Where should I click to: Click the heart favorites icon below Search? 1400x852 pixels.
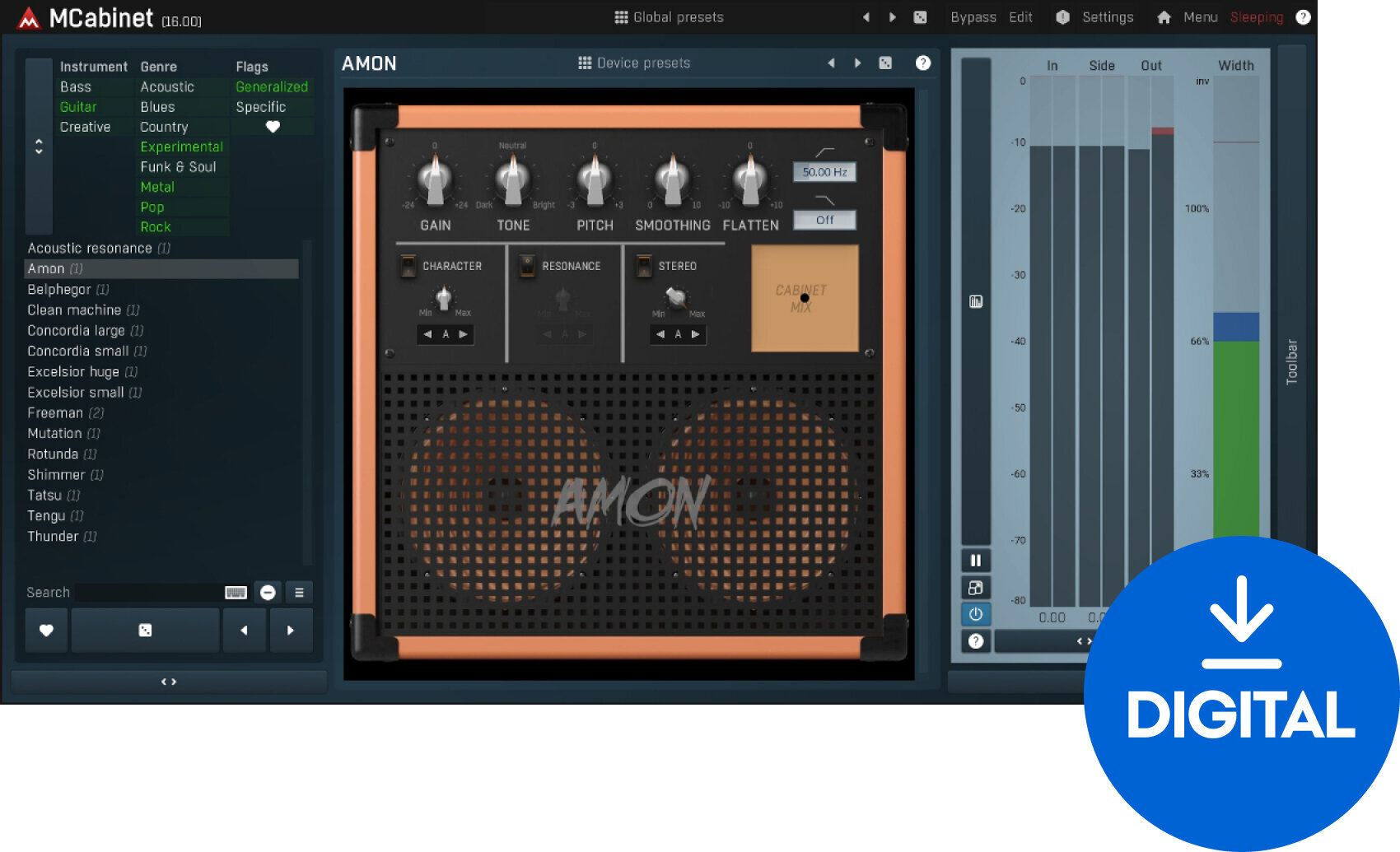pos(45,630)
